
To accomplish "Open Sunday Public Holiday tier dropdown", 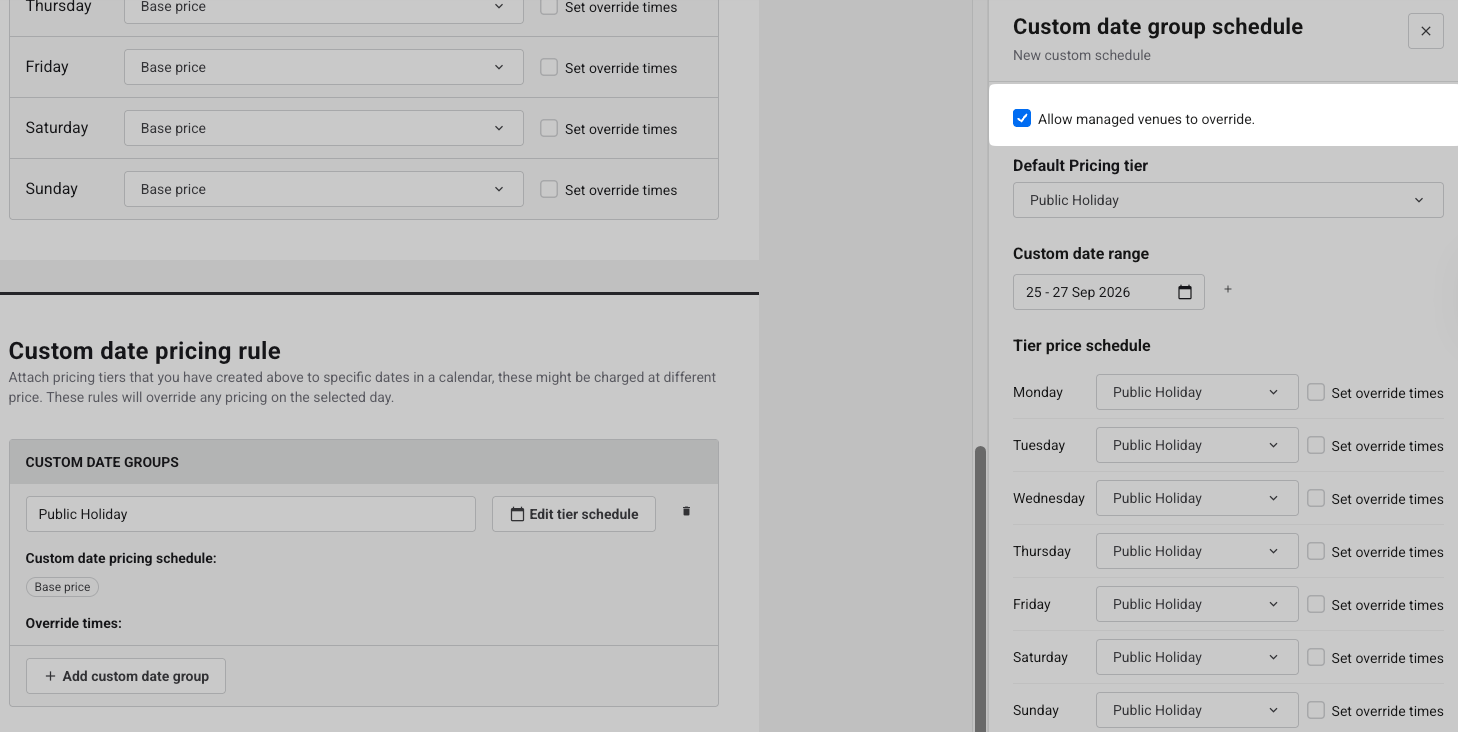I will click(x=1197, y=710).
